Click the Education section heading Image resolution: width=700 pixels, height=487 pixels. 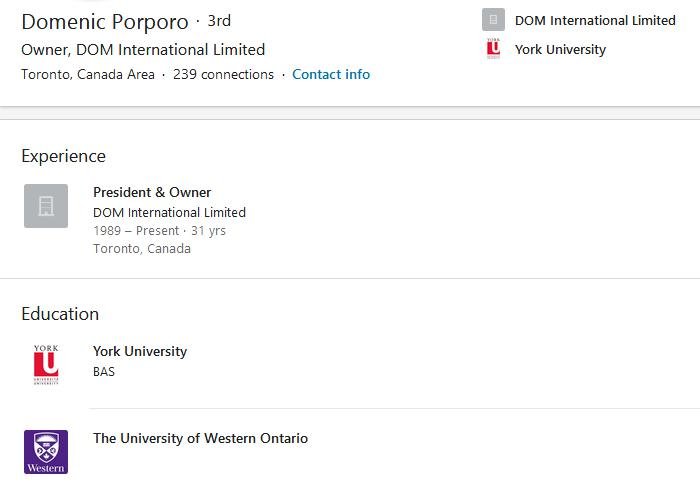coord(60,314)
